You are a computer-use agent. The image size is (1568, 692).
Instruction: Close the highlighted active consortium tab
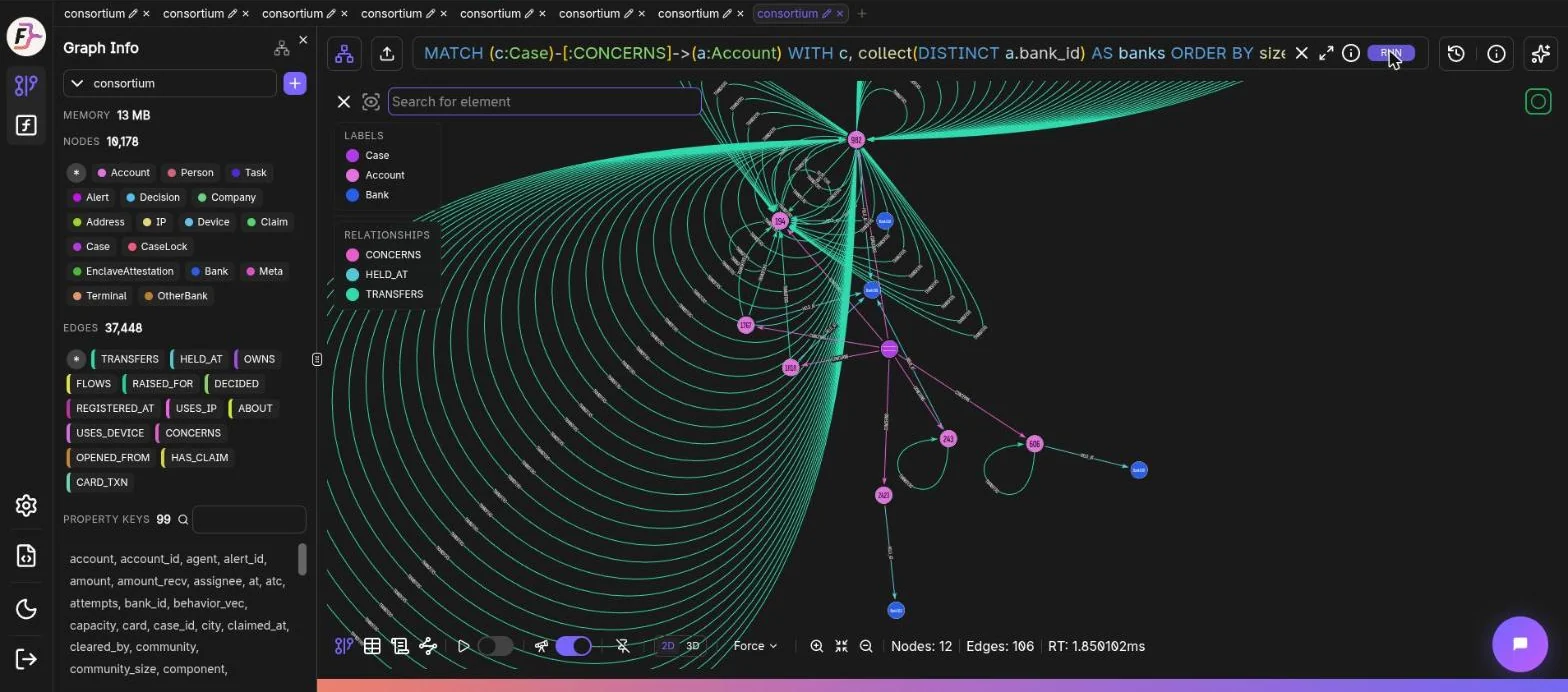point(840,14)
